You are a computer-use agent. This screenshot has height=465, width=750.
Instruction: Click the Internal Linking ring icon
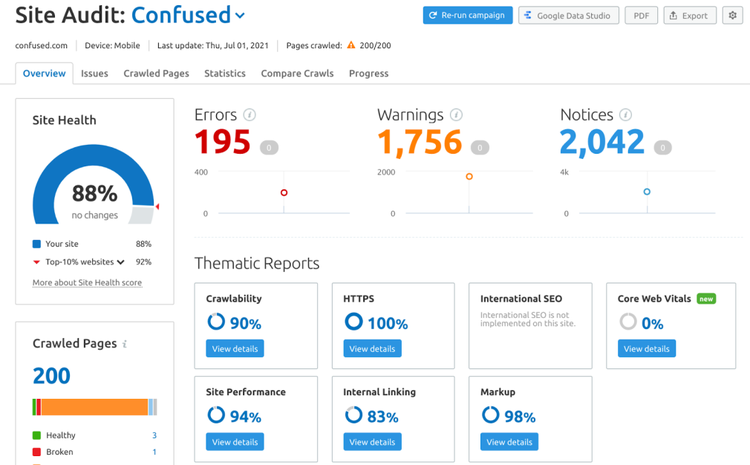coord(353,415)
